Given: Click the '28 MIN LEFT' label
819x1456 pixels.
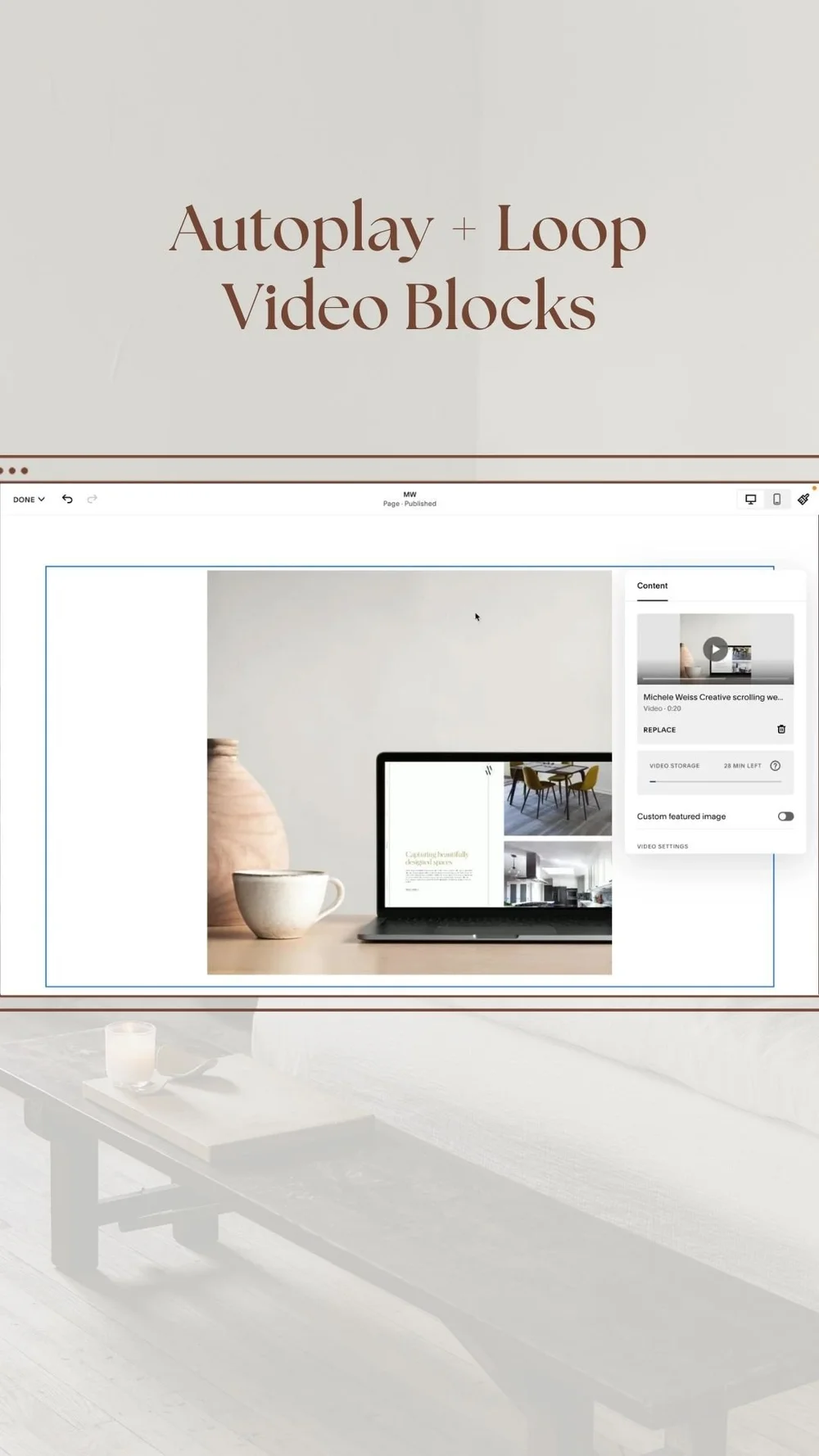Looking at the screenshot, I should [742, 766].
